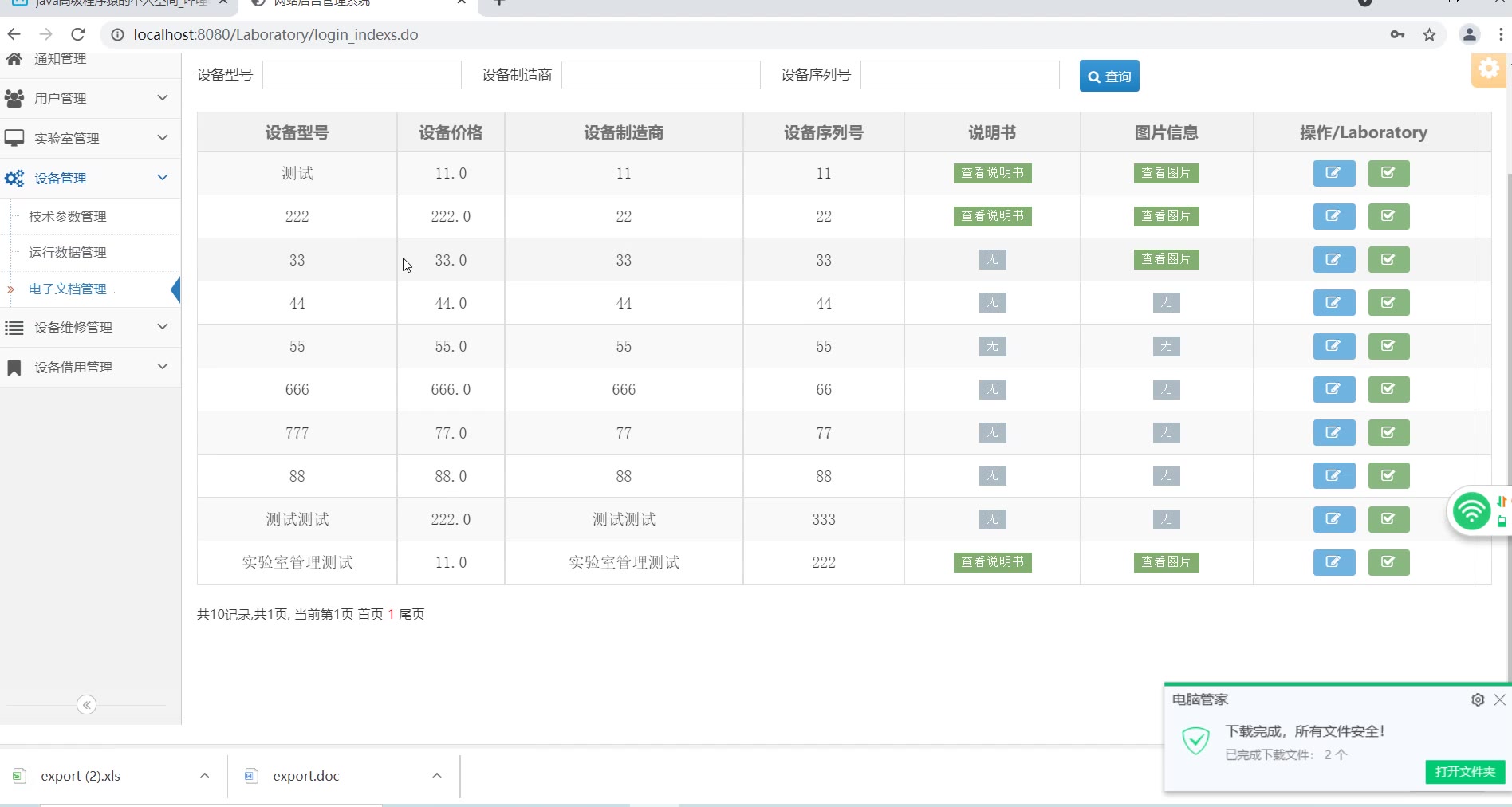Open export.doc download options arrow
The image size is (1512, 807).
437,776
